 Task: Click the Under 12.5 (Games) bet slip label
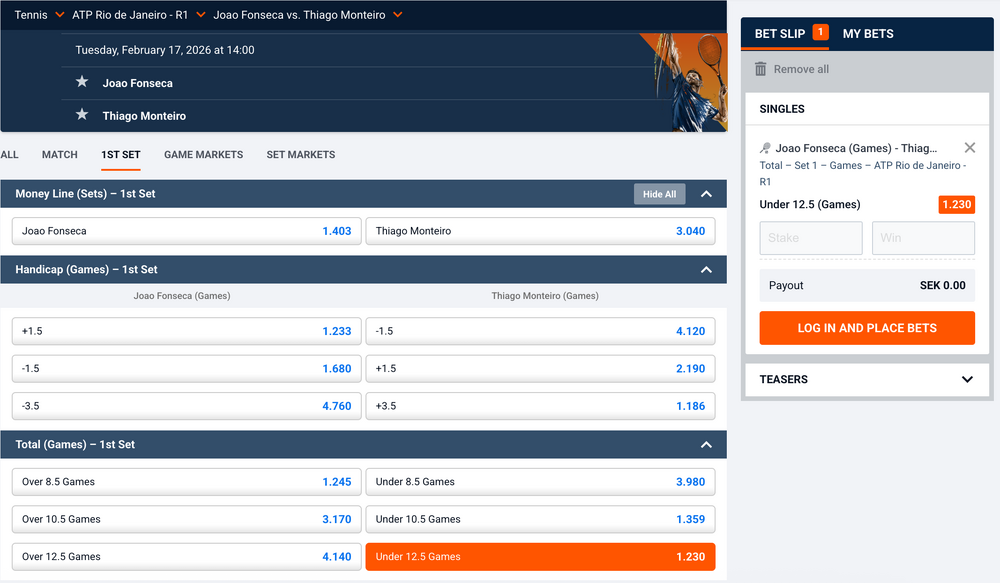pos(809,204)
